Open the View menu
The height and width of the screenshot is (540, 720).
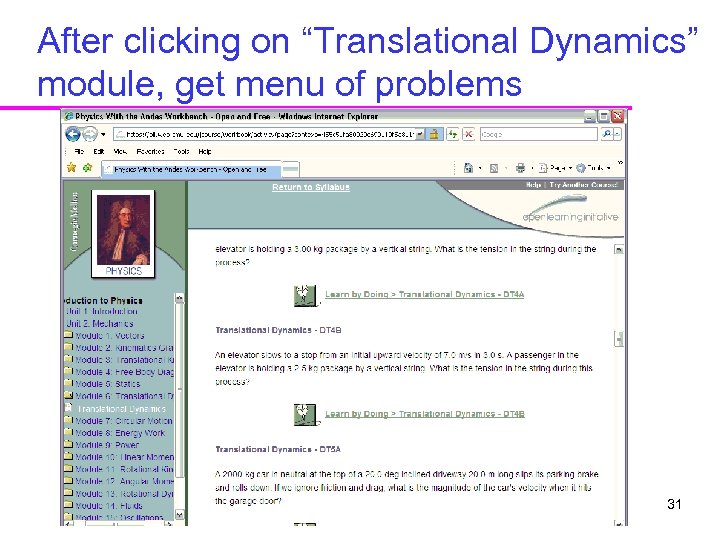point(120,152)
